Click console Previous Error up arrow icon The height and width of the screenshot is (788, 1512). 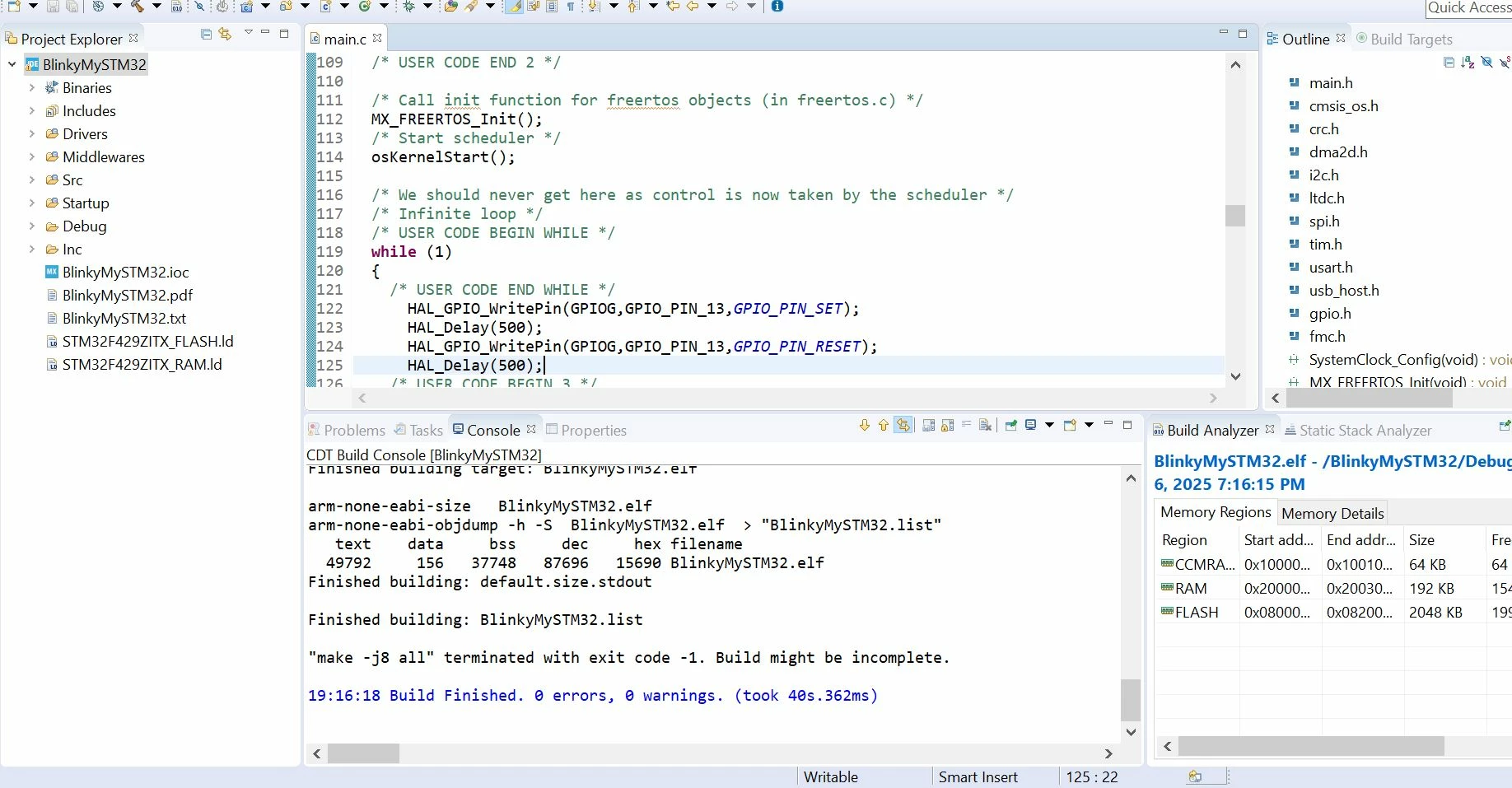coord(884,425)
